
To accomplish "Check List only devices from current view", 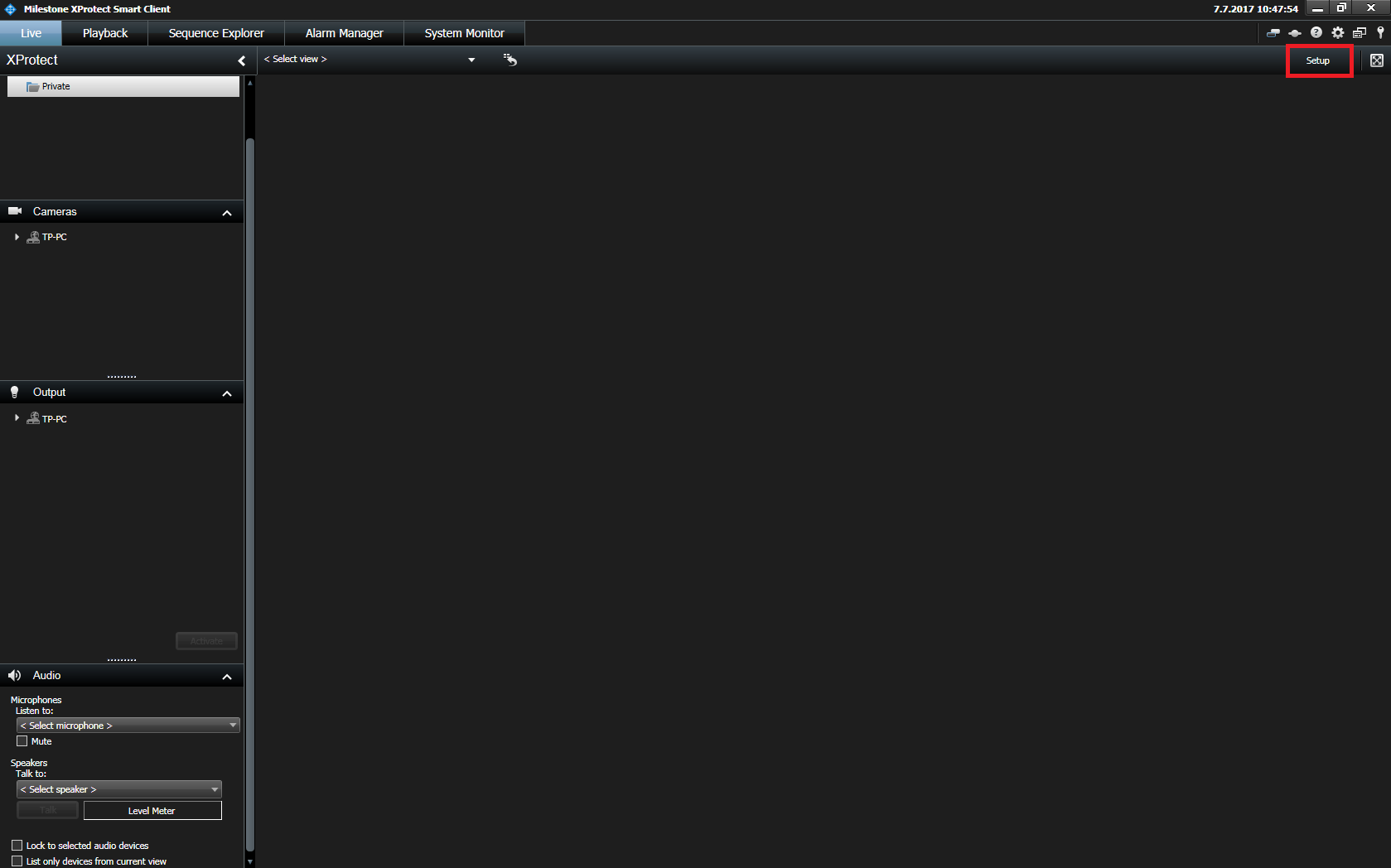I will 17,861.
